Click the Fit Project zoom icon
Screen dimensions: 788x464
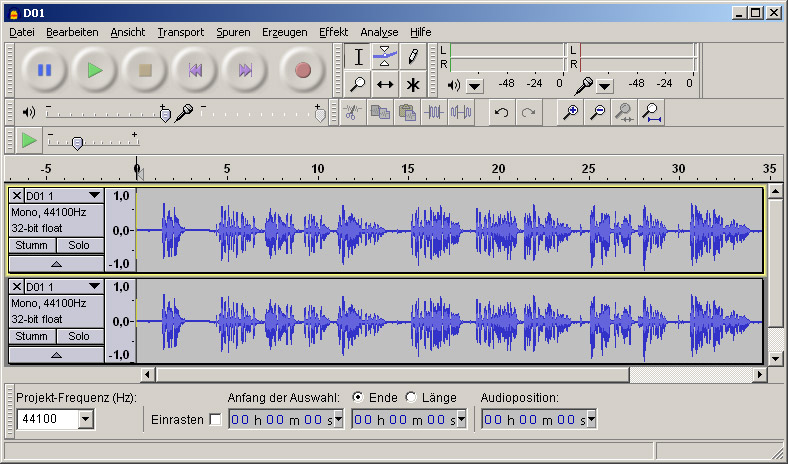tap(651, 112)
